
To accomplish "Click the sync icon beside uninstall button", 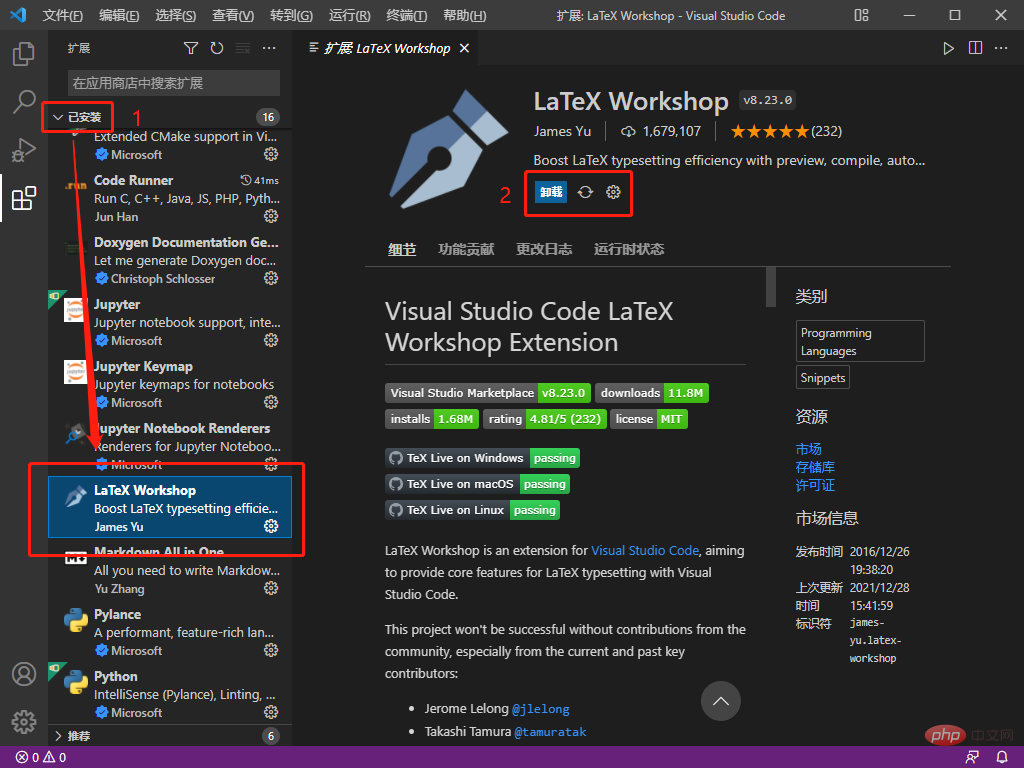I will click(x=586, y=192).
